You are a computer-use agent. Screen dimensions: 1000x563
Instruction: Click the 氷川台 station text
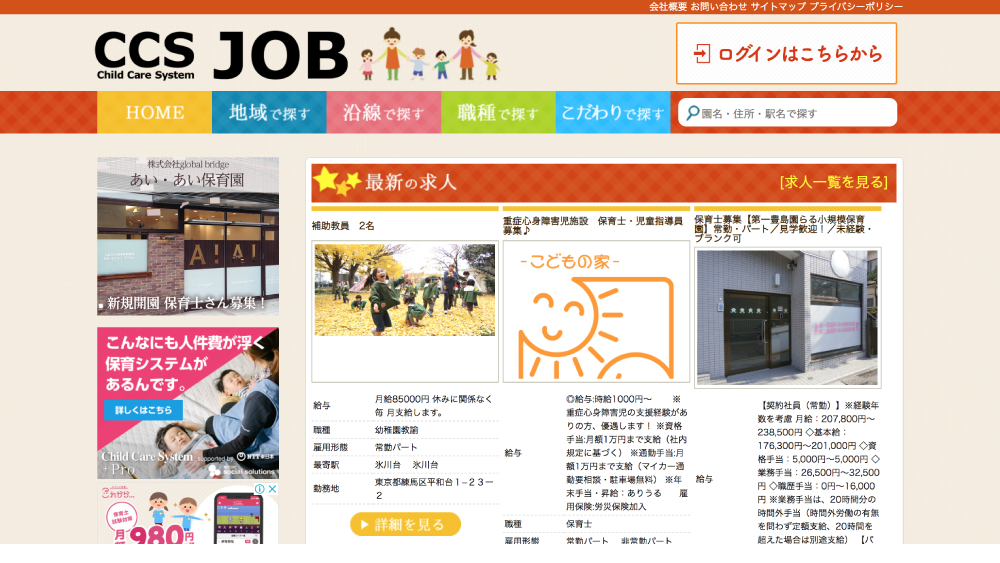pyautogui.click(x=406, y=465)
